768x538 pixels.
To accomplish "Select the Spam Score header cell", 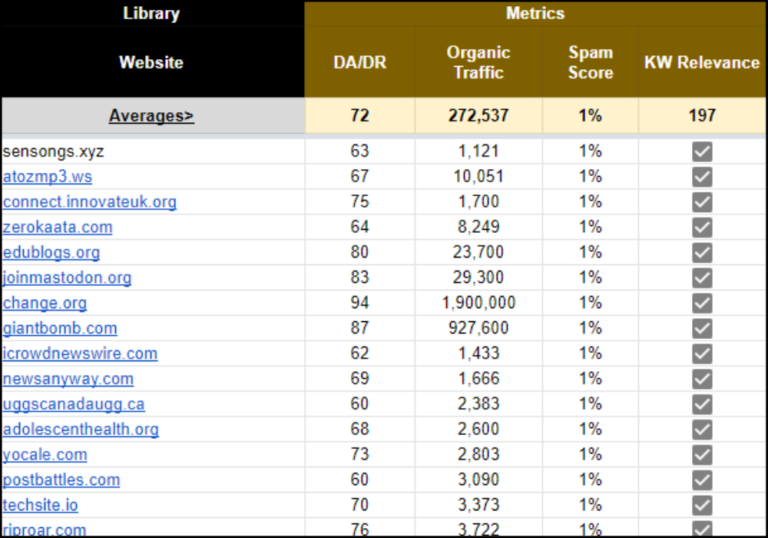I will 590,62.
